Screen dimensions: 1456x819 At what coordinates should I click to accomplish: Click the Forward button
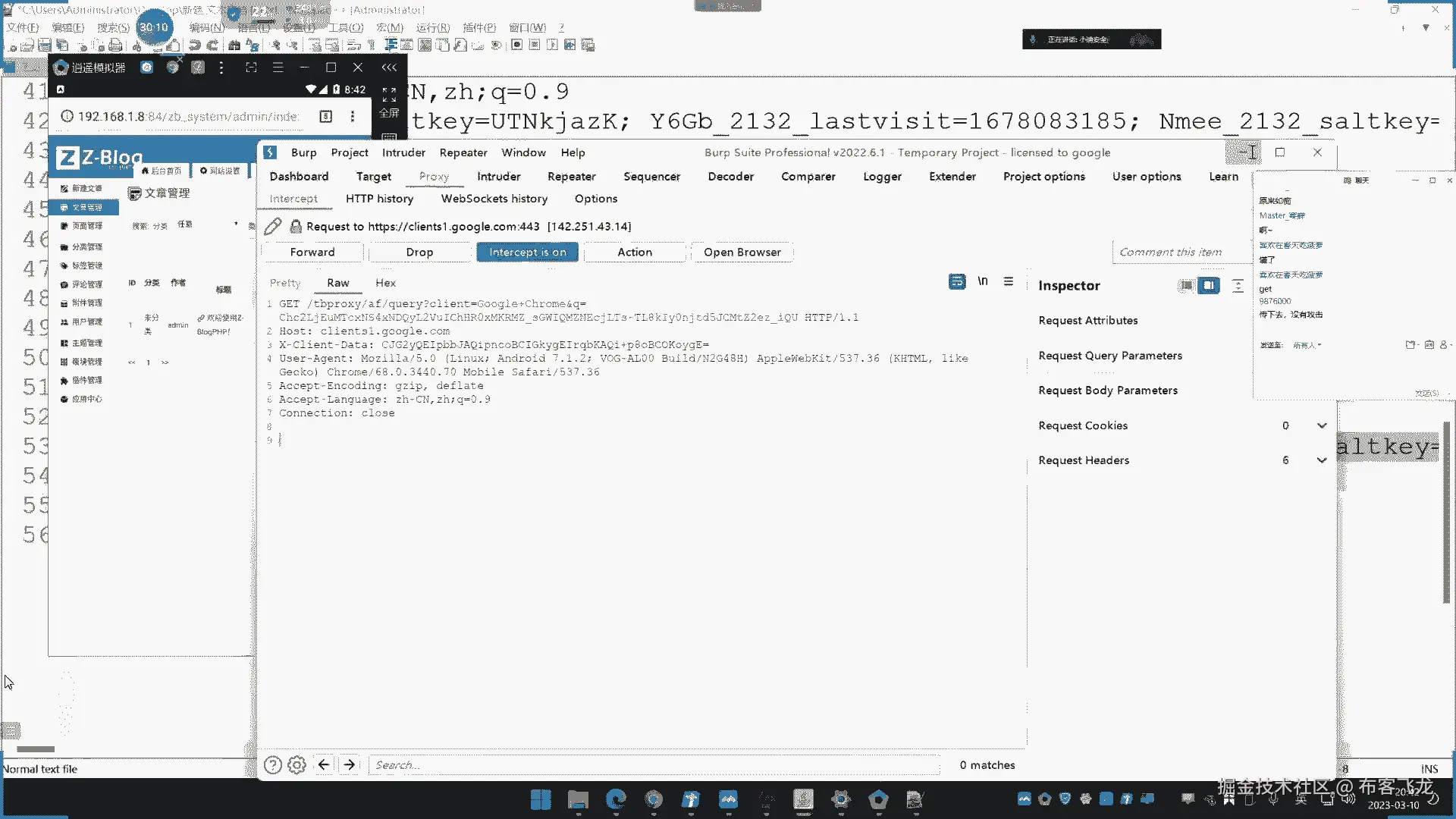tap(312, 252)
